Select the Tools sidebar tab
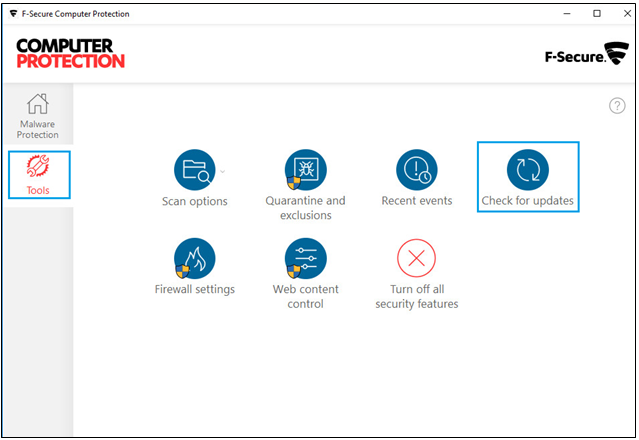The height and width of the screenshot is (440, 639). pos(39,175)
